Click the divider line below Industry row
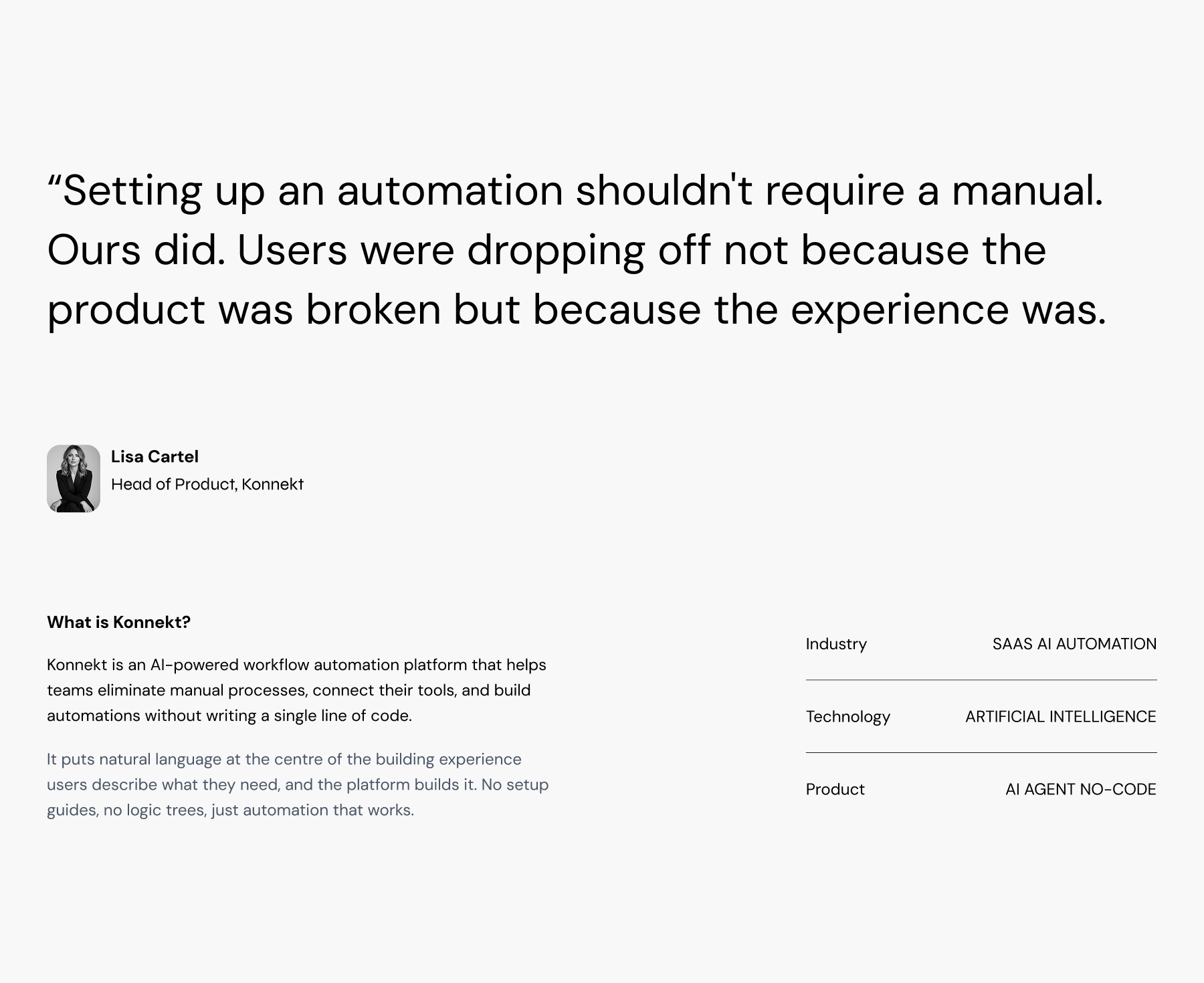The width and height of the screenshot is (1204, 983). coord(981,680)
